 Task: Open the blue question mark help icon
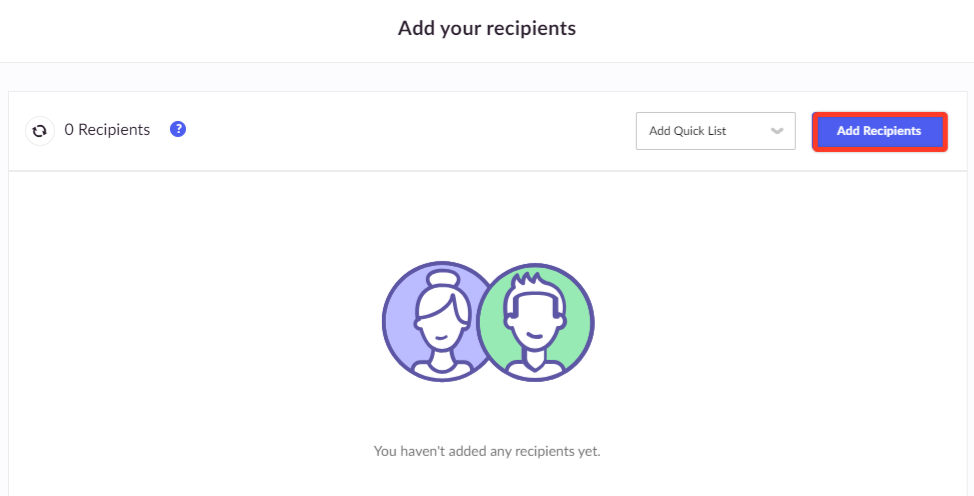[178, 129]
